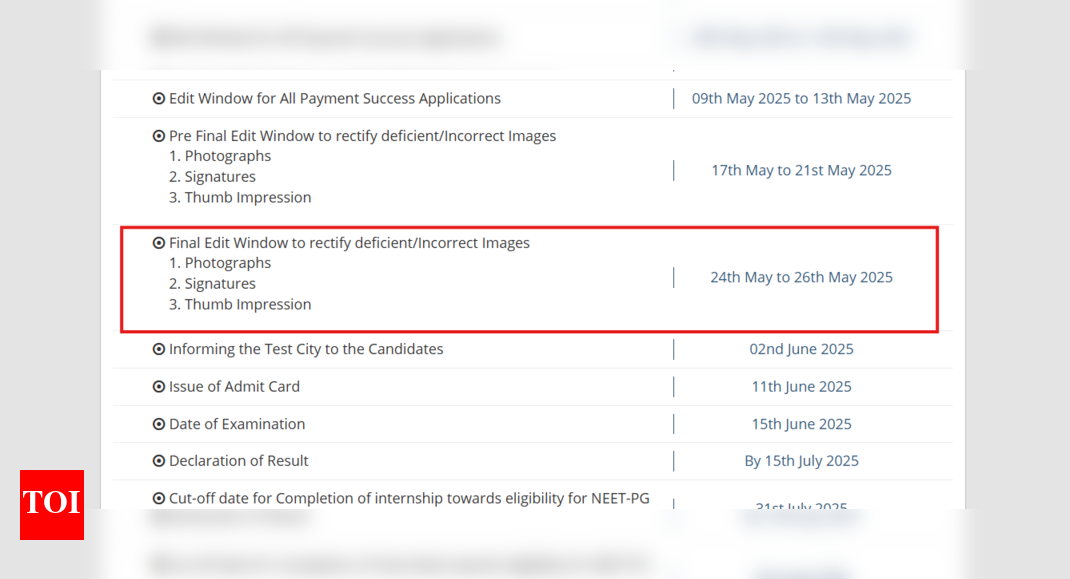Click the '15th June 2025' exam date
This screenshot has height=579, width=1070.
coord(801,424)
